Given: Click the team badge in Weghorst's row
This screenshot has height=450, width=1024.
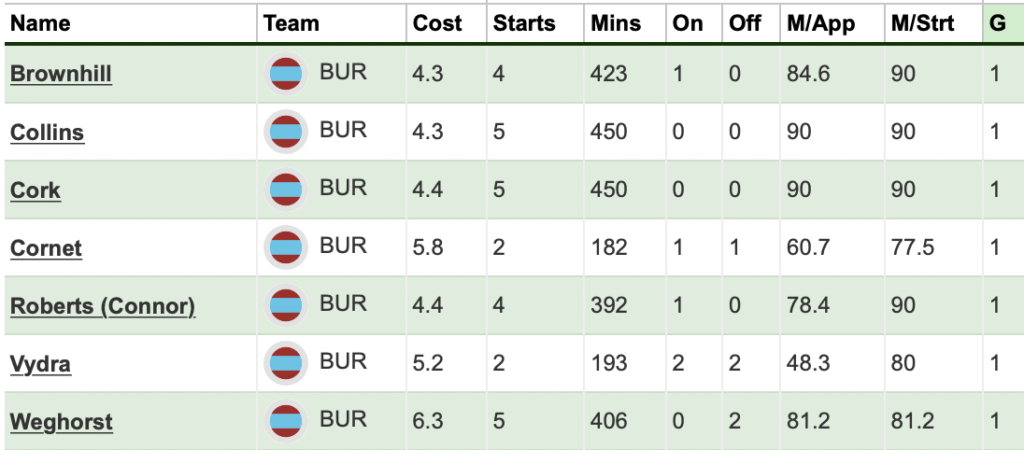Looking at the screenshot, I should coord(285,421).
